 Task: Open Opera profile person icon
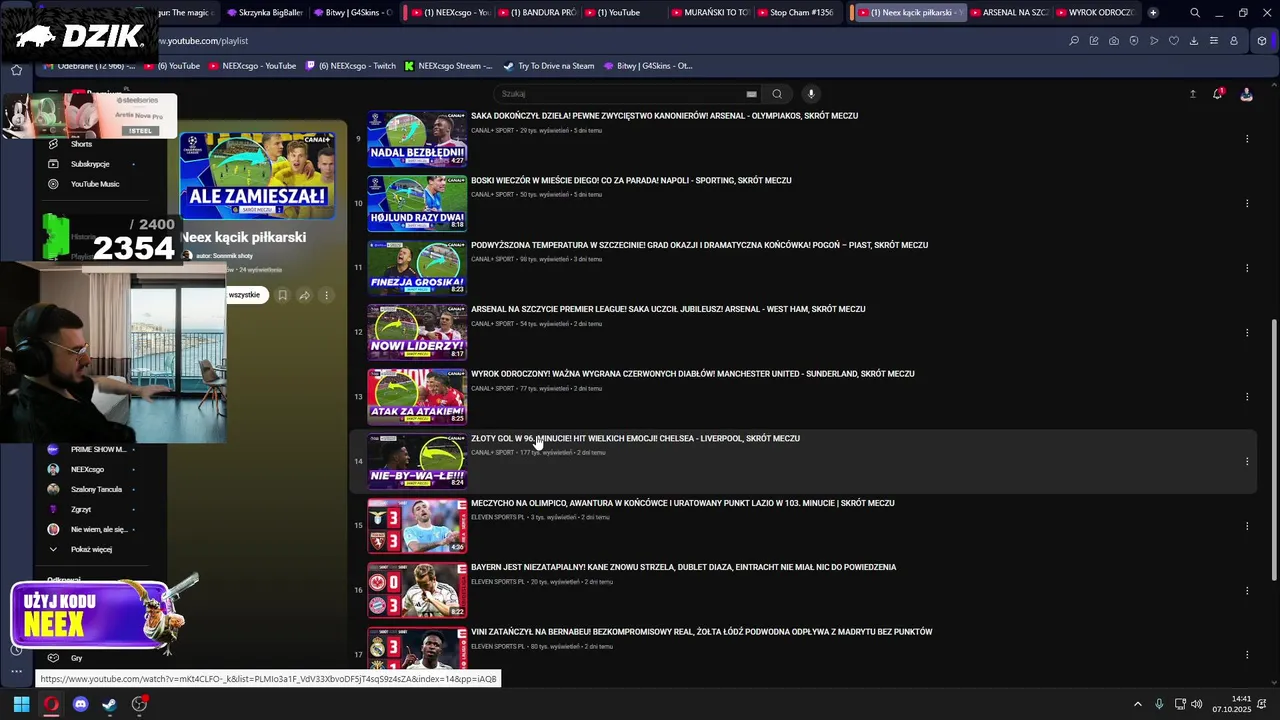[1234, 41]
